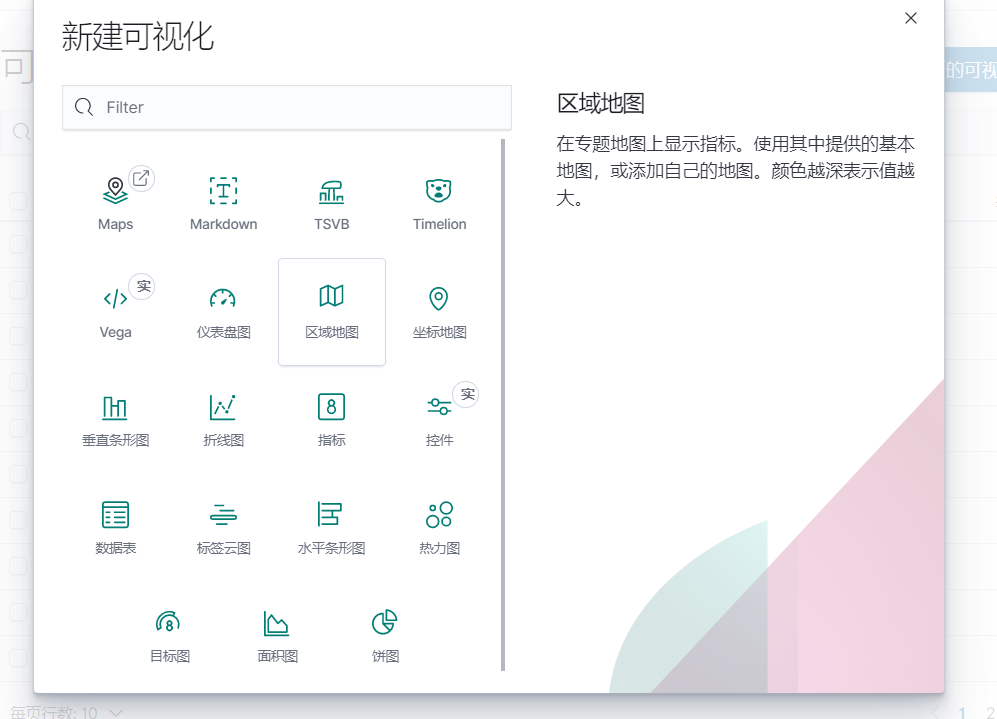The image size is (997, 719).
Task: Select the 控件 controls visualization
Action: point(439,418)
